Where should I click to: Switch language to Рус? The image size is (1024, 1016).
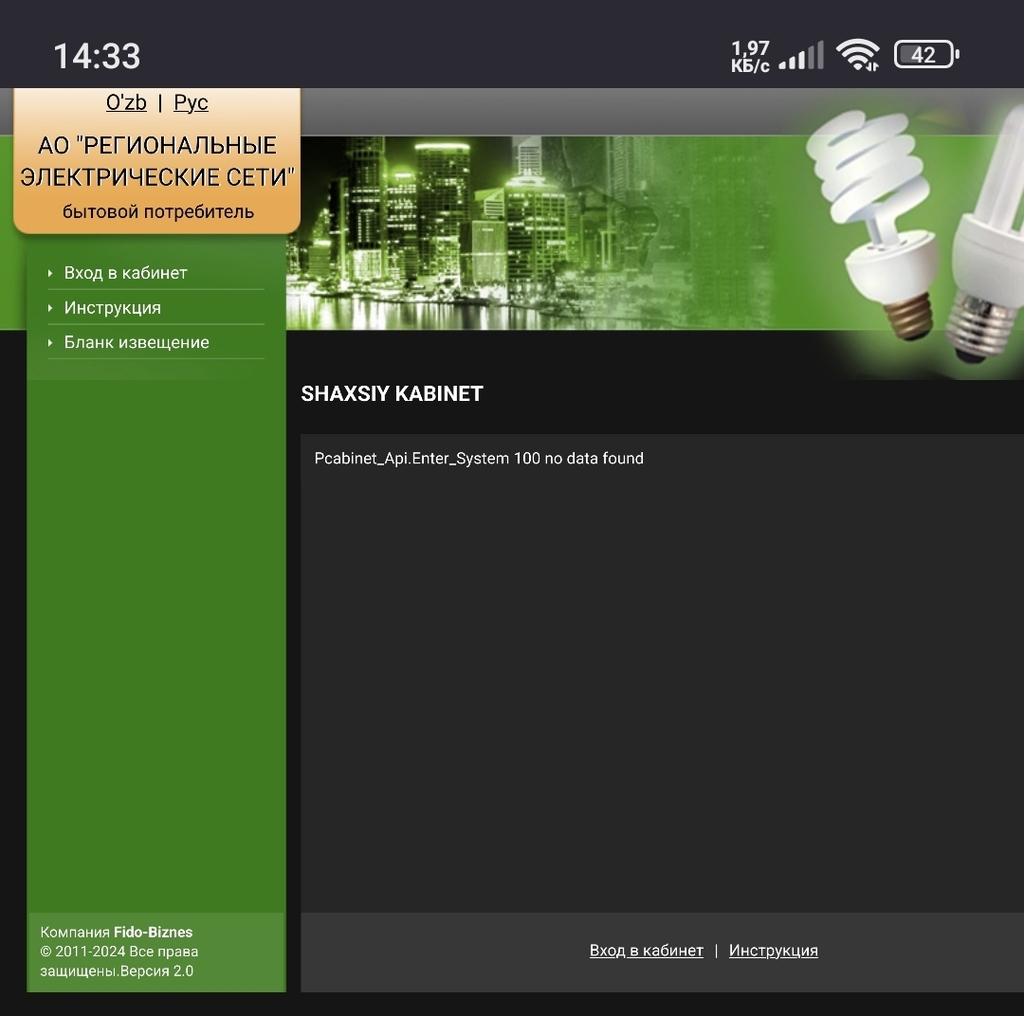[x=190, y=103]
